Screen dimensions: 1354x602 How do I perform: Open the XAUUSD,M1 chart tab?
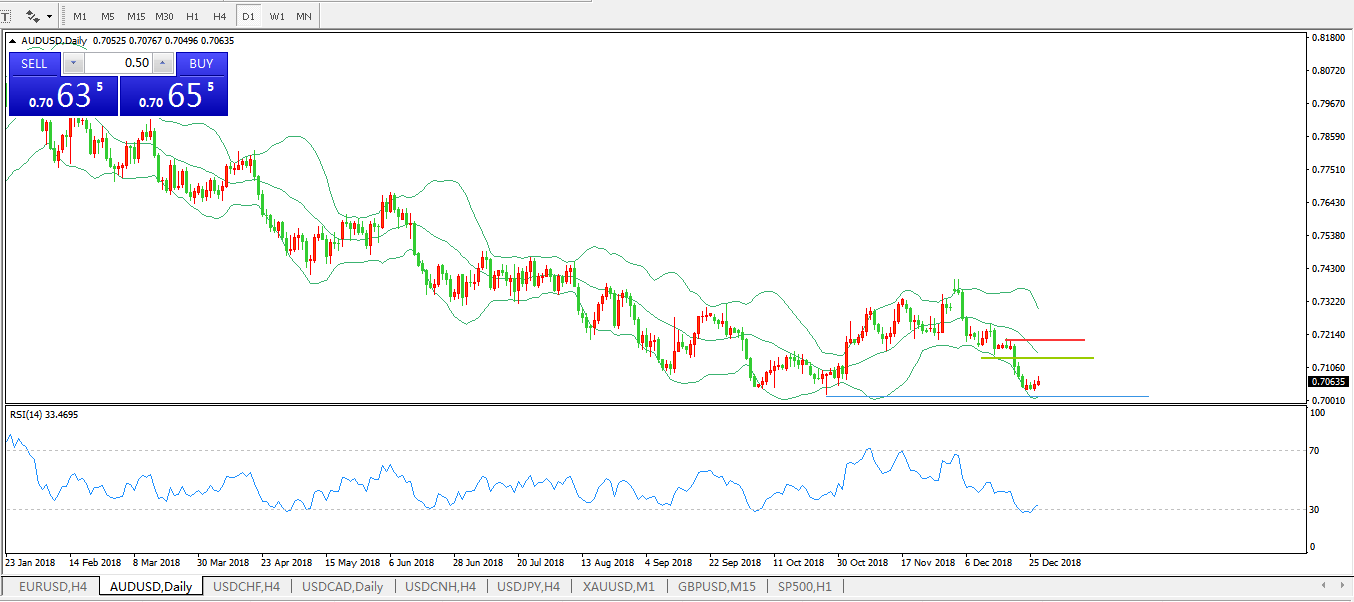coord(619,587)
